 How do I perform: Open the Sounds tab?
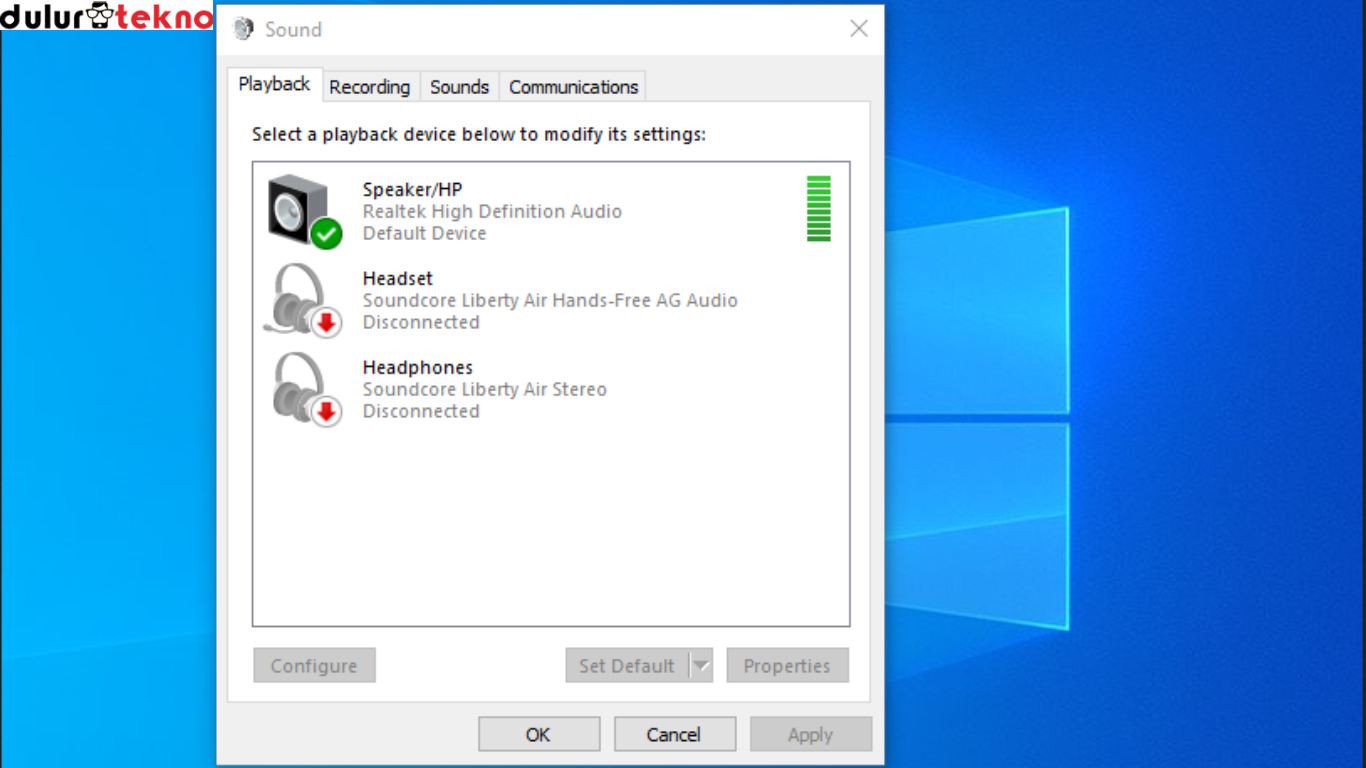click(460, 87)
